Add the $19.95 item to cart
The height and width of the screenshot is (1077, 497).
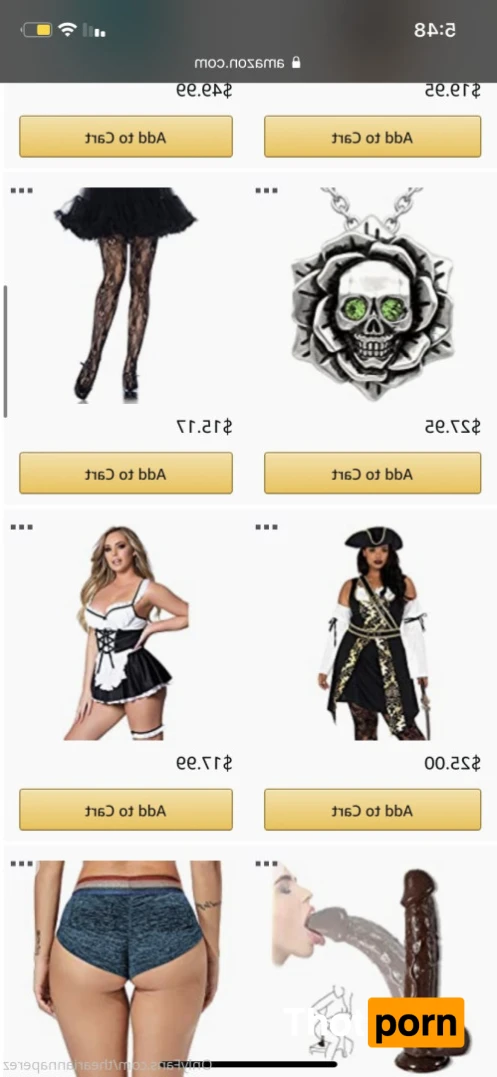pos(372,137)
